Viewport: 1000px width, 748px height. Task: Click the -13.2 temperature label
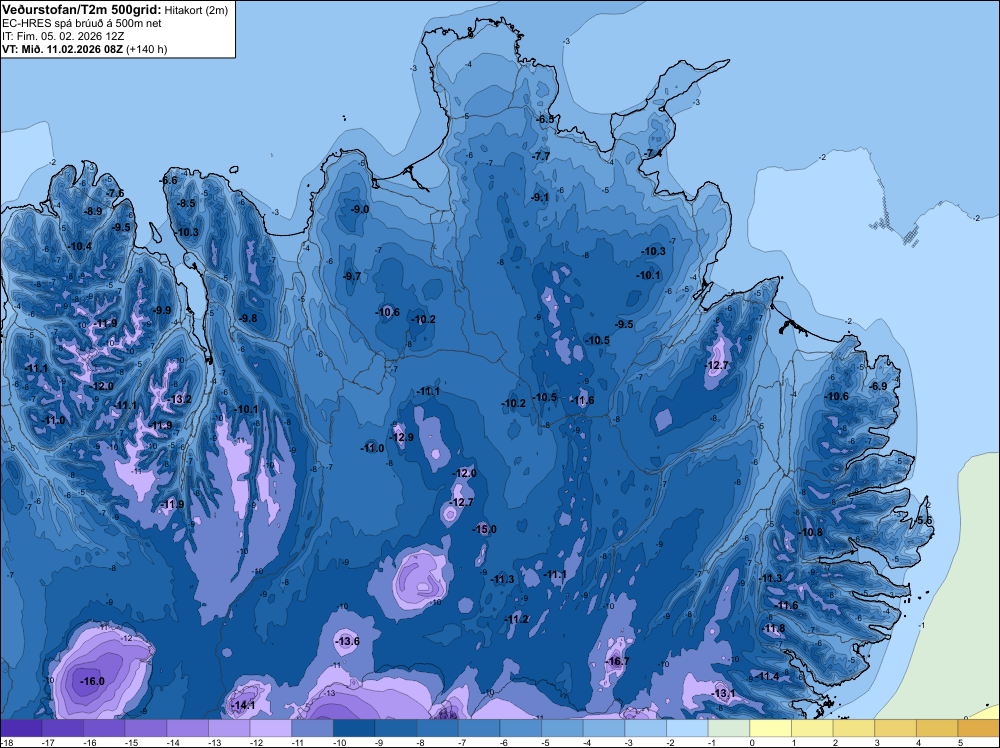click(x=179, y=399)
